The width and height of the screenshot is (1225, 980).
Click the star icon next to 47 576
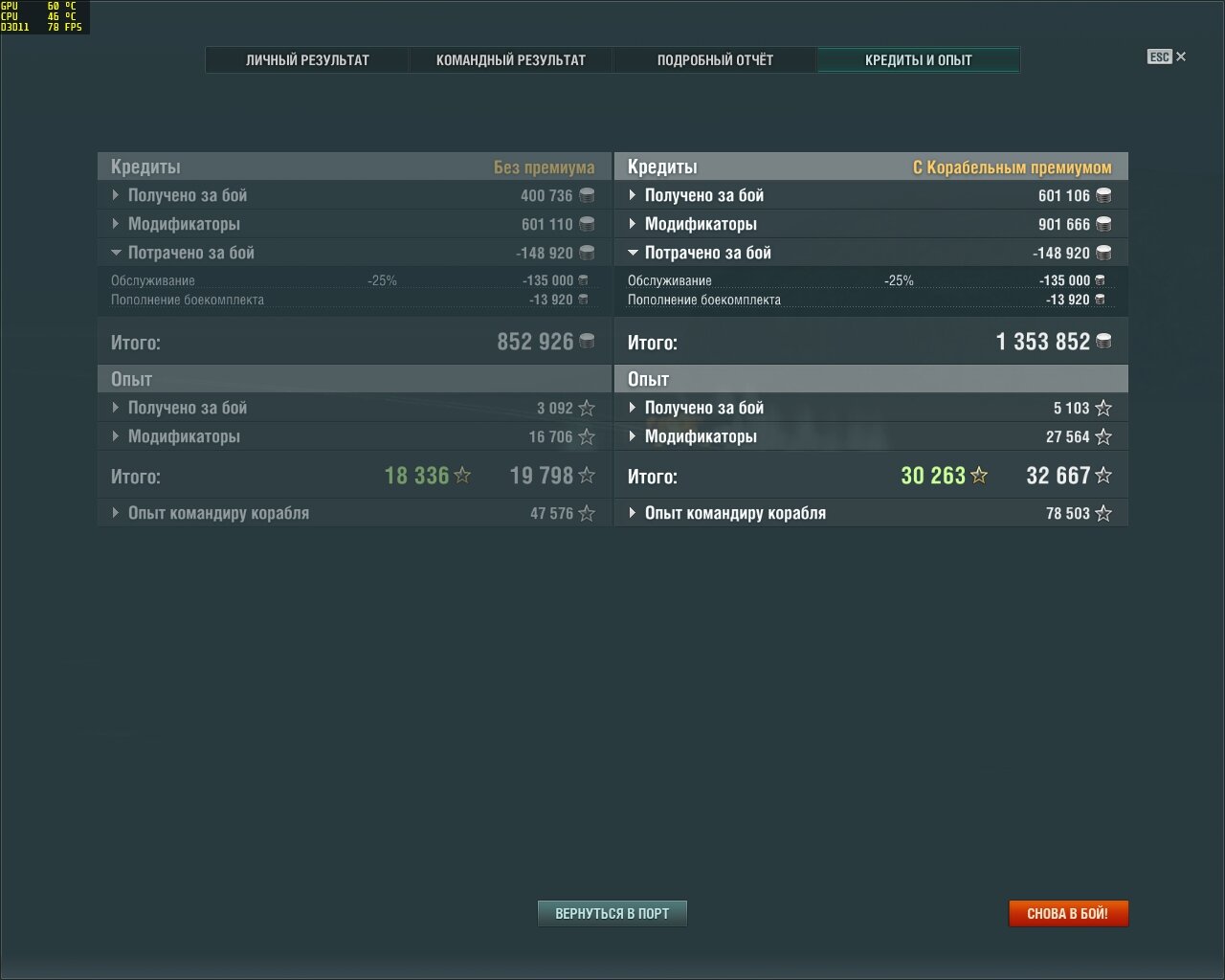click(x=587, y=514)
